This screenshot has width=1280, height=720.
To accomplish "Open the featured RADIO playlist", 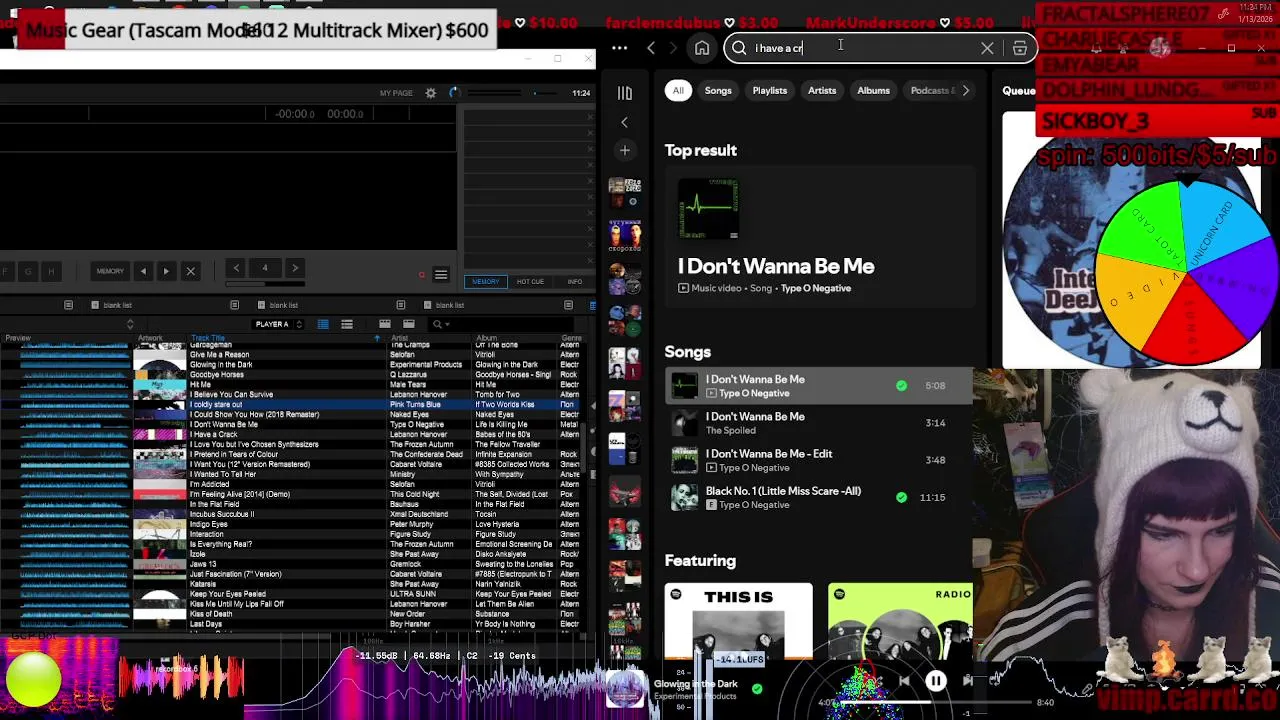I will pos(900,621).
